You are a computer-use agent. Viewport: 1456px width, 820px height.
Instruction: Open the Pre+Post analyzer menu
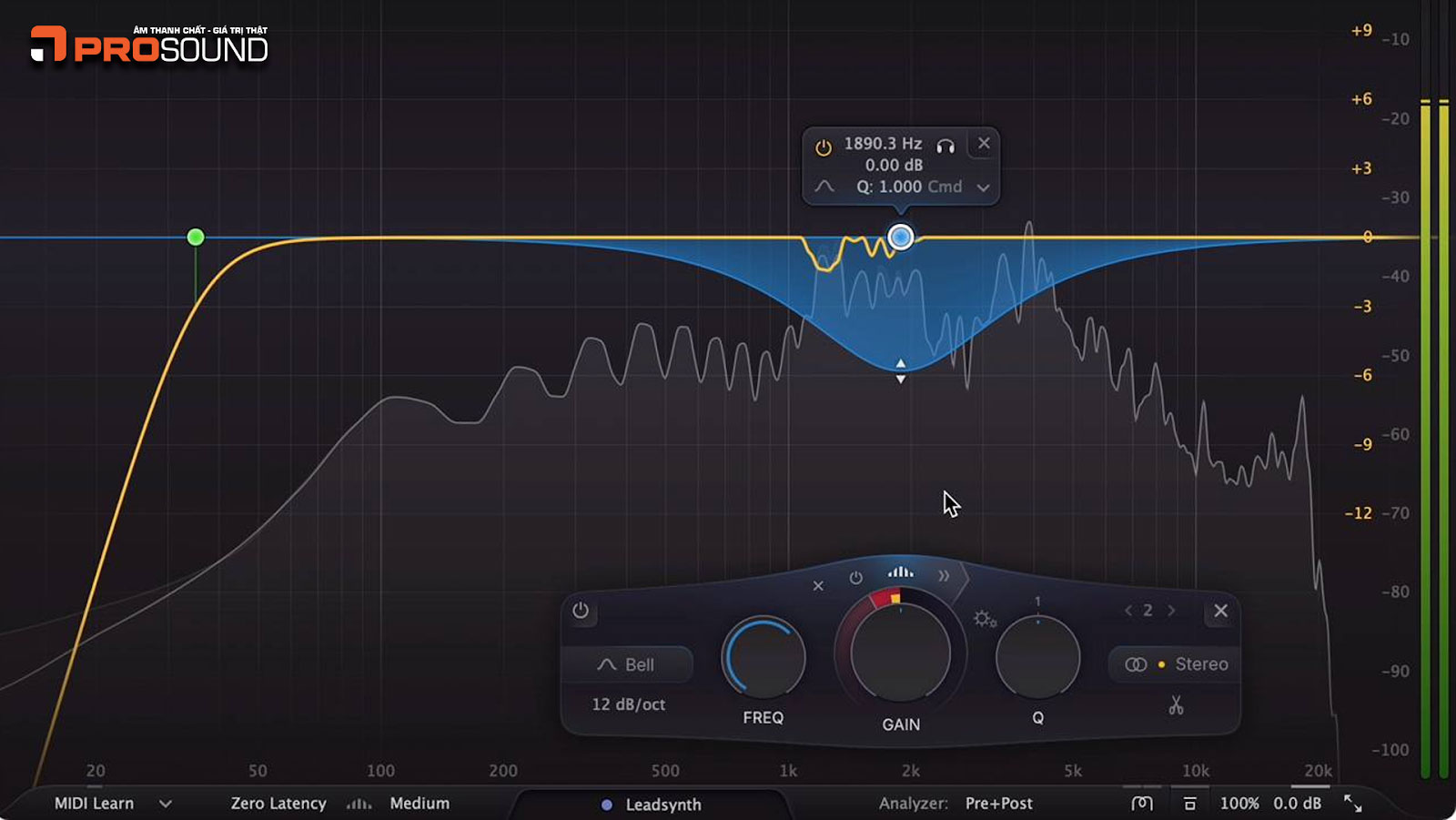pos(998,804)
